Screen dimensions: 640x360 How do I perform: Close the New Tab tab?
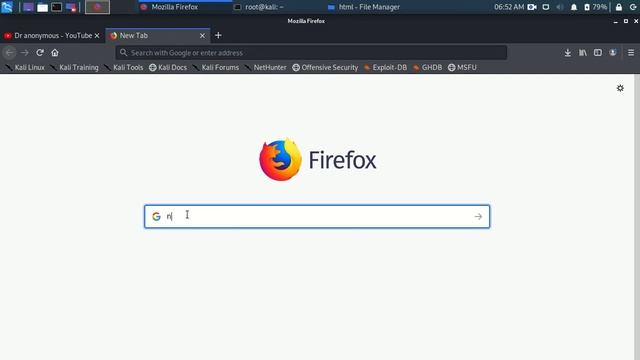pos(202,36)
